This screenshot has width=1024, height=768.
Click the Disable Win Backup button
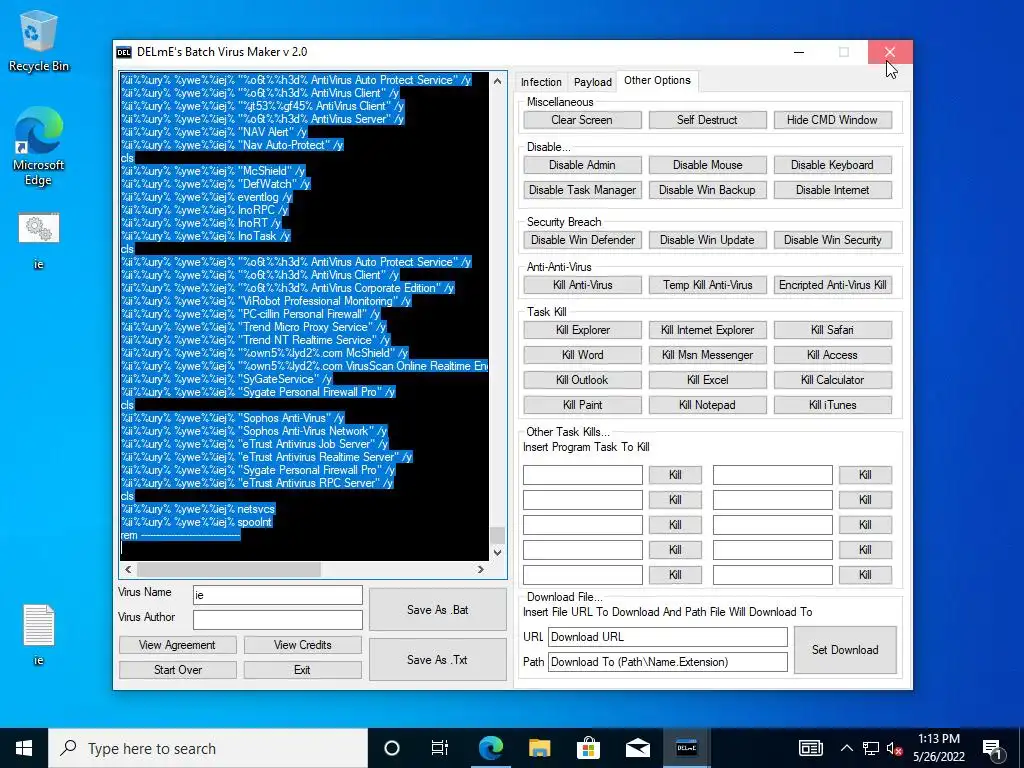(707, 190)
